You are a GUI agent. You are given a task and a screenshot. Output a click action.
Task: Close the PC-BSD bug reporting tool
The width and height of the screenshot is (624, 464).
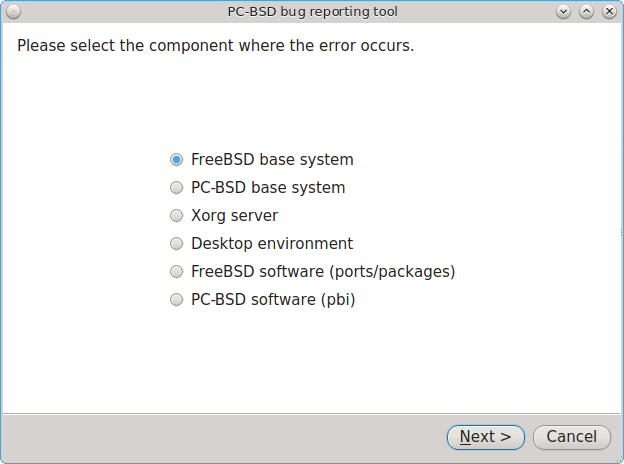pos(609,12)
